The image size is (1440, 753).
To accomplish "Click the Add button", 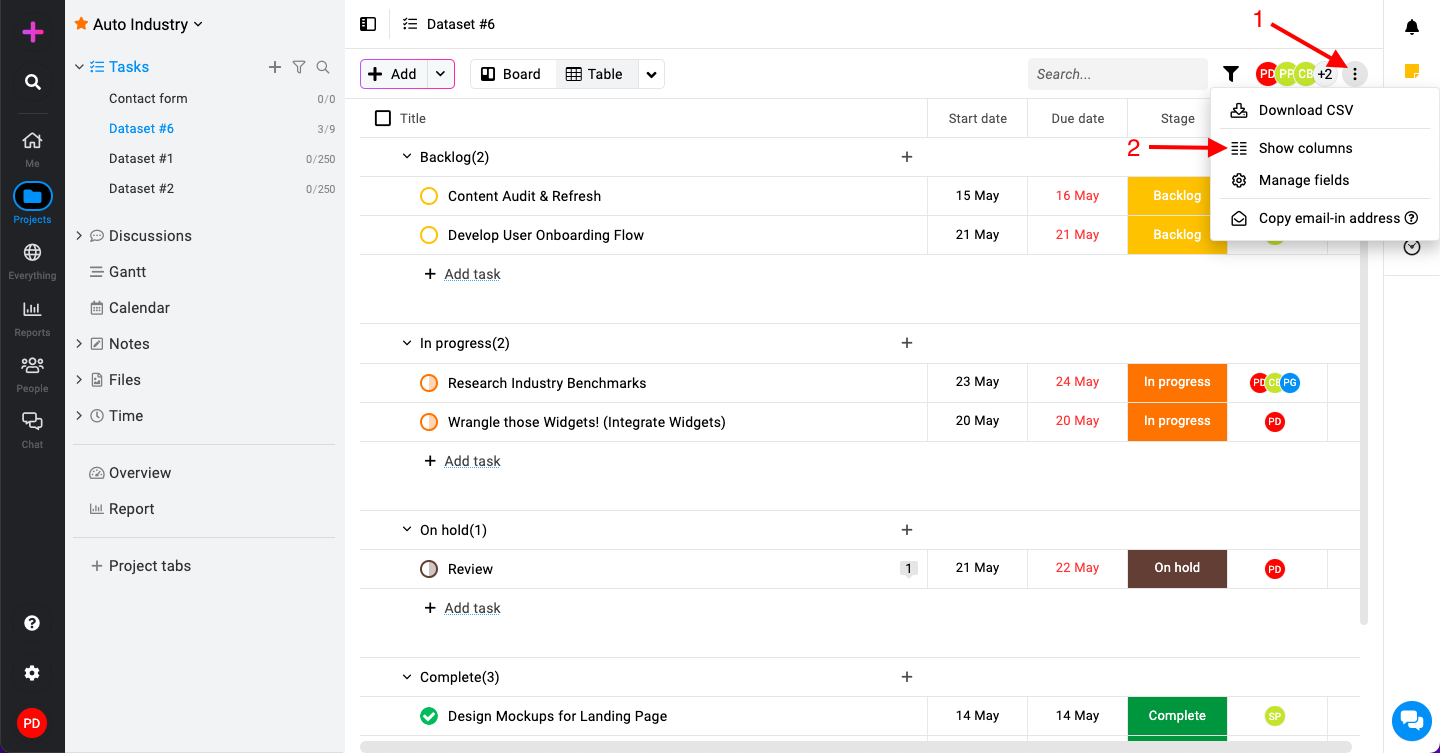I will click(x=395, y=74).
